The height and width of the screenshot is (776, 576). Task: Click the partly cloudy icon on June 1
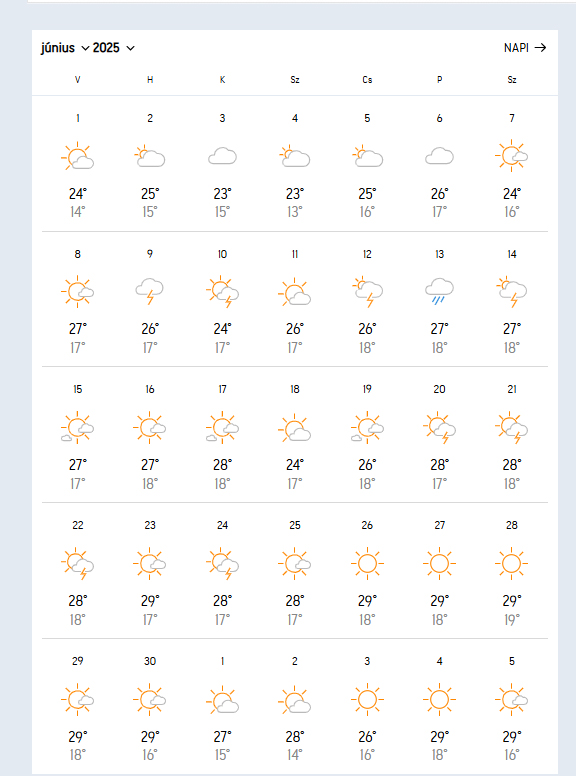pyautogui.click(x=78, y=156)
